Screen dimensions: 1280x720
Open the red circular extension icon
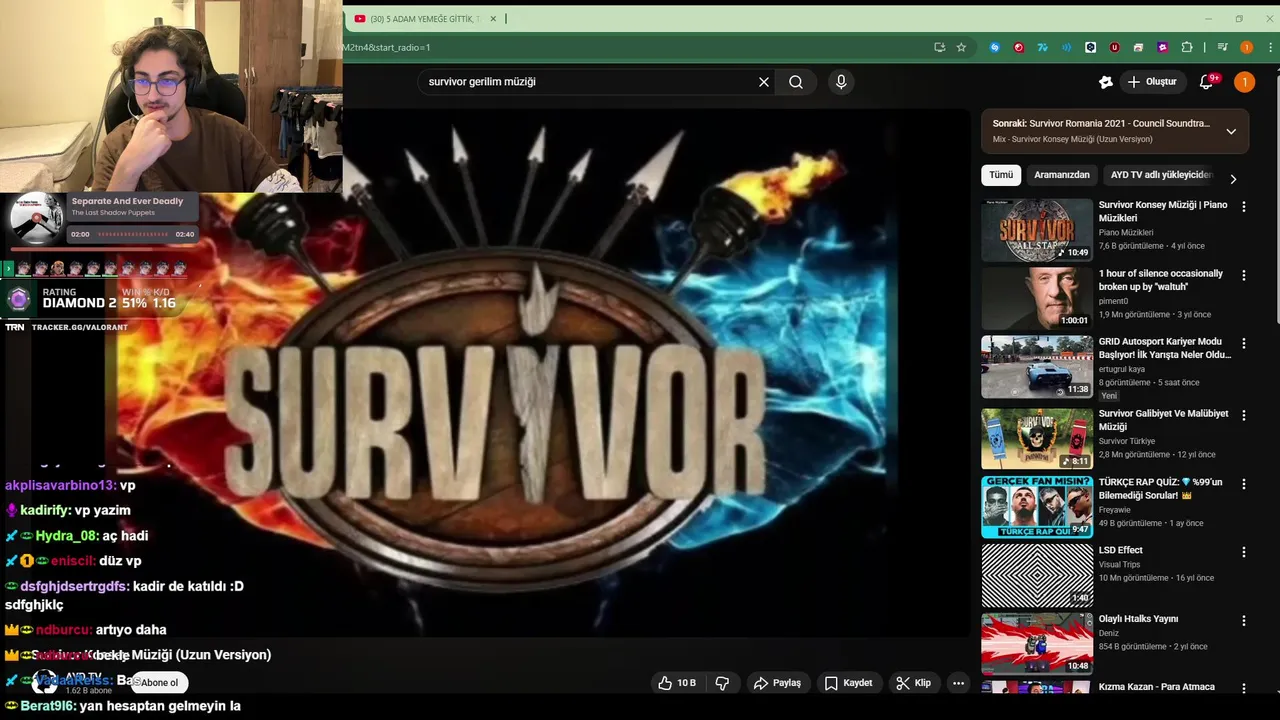[x=1019, y=47]
